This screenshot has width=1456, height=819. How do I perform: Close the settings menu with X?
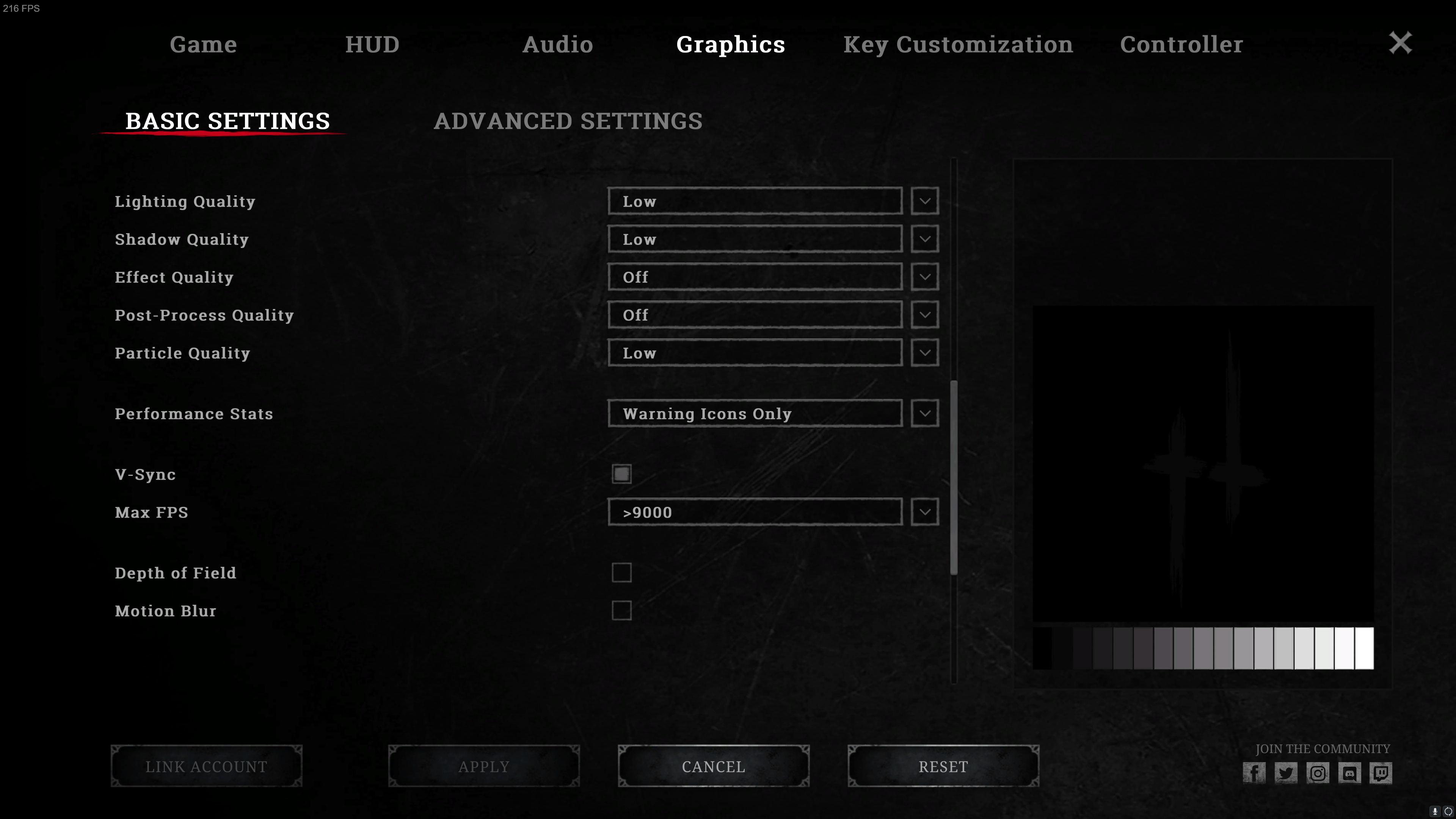1400,43
